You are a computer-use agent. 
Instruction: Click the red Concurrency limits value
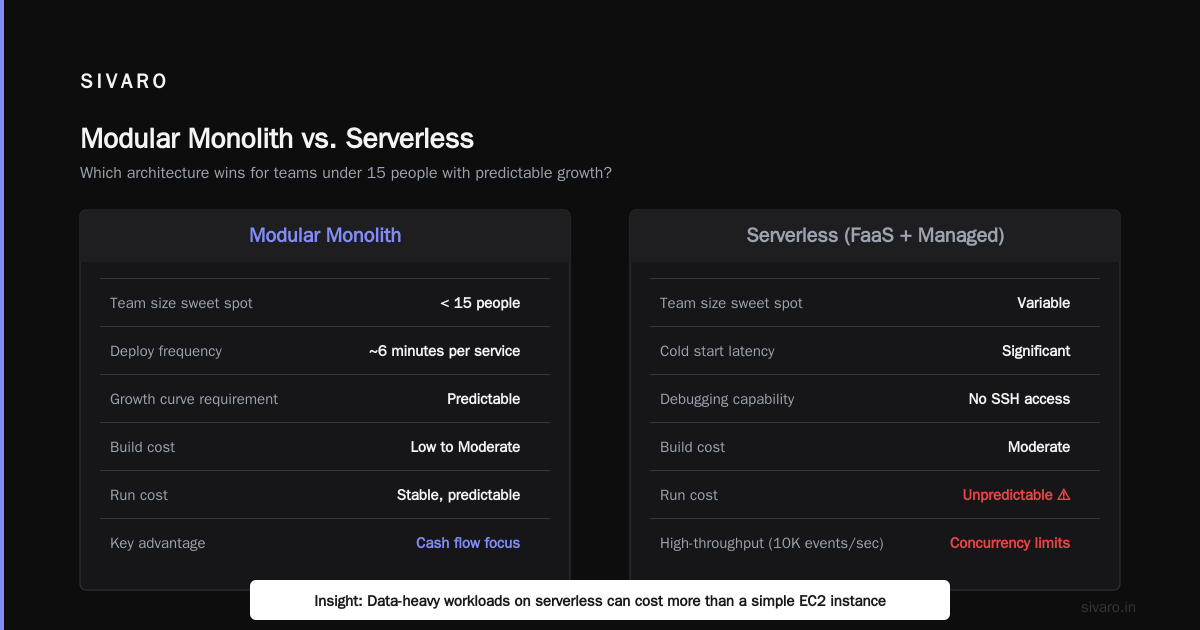[x=1010, y=543]
